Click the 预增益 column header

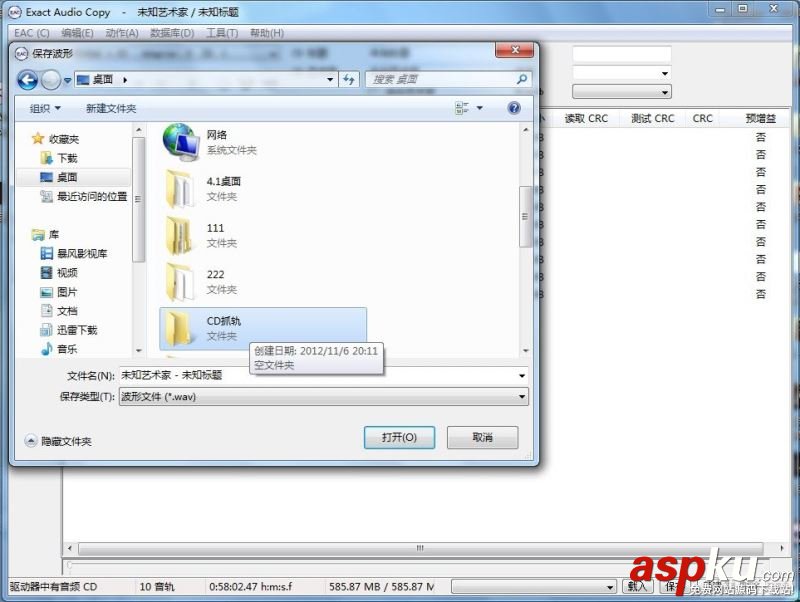pos(760,118)
